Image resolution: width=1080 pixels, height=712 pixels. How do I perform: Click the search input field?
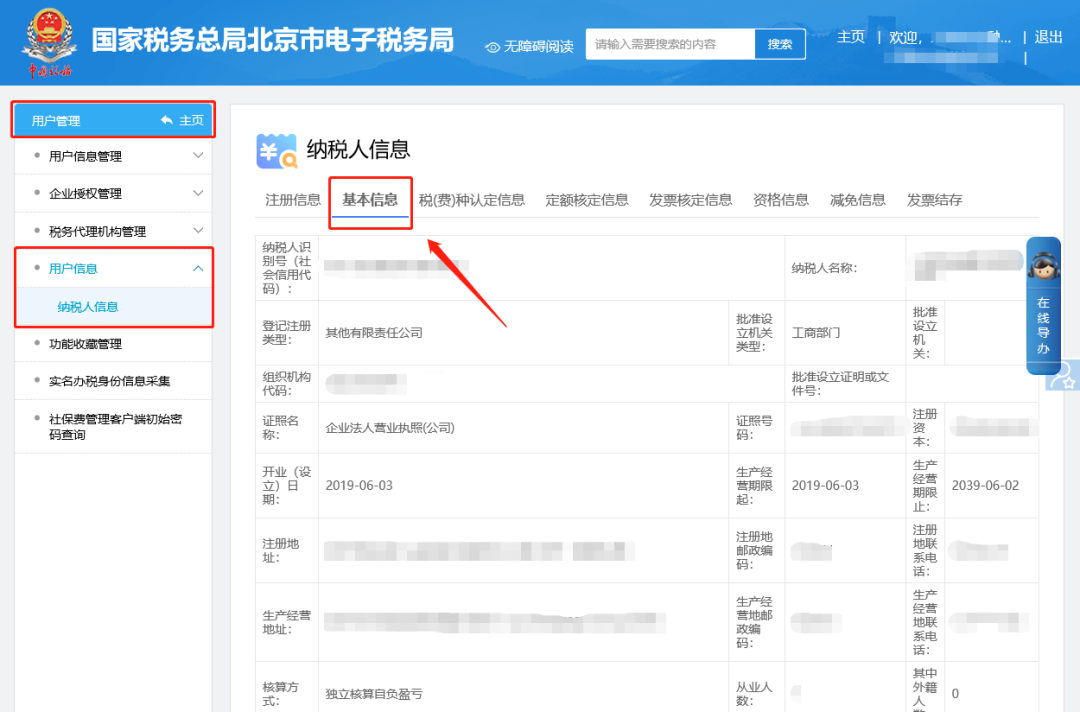tap(670, 44)
